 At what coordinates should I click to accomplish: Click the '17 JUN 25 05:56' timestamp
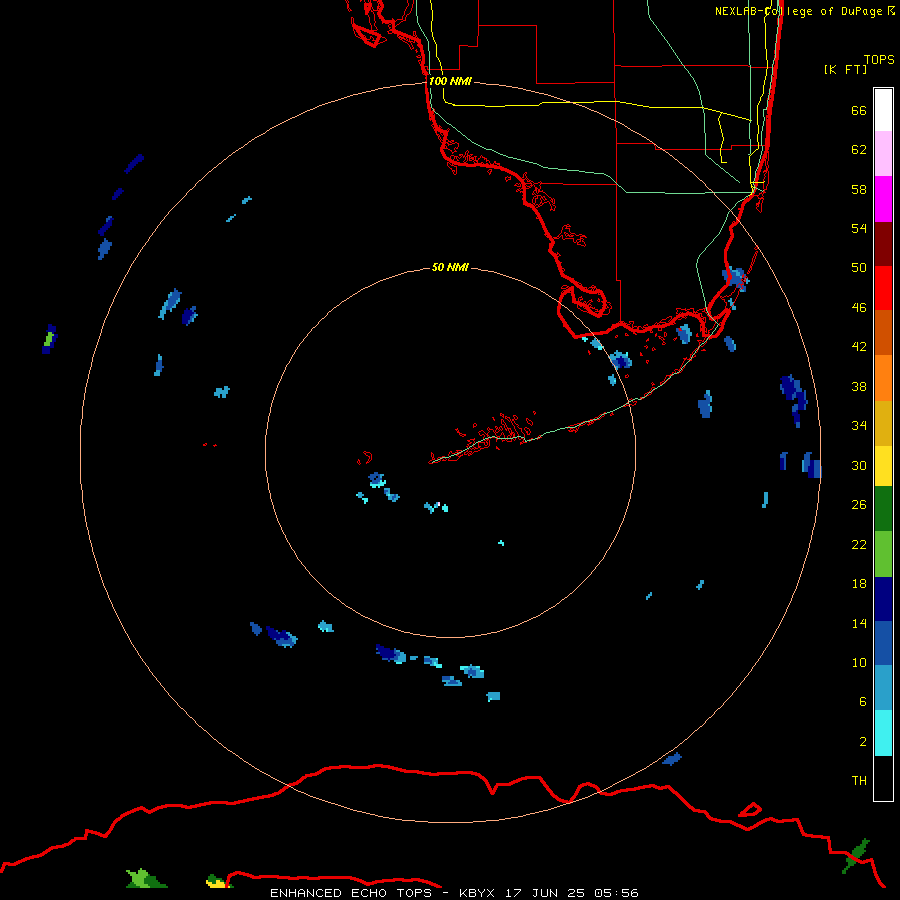572,893
